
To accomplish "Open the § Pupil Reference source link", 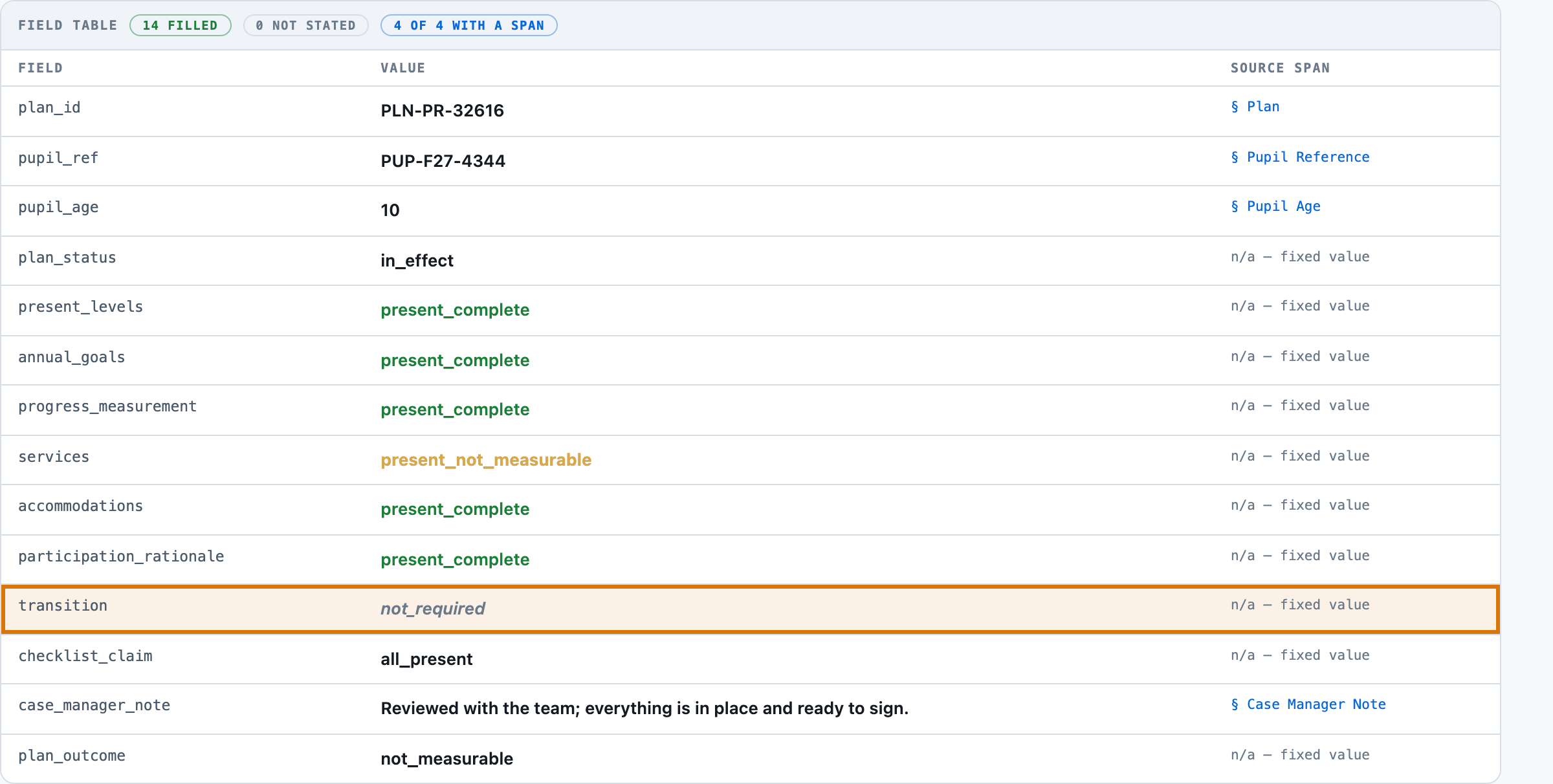I will click(x=1300, y=157).
